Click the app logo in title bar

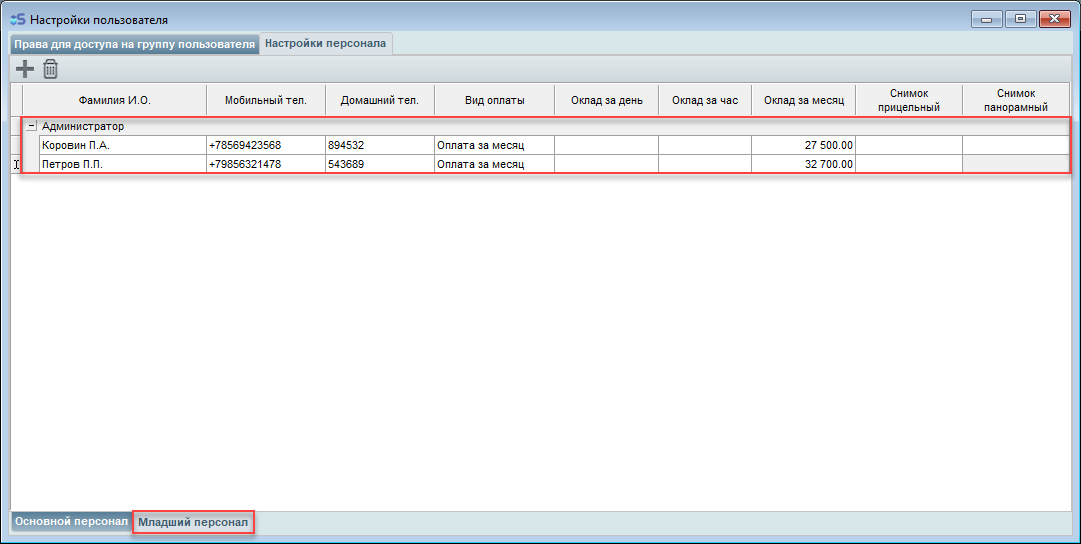pos(17,19)
